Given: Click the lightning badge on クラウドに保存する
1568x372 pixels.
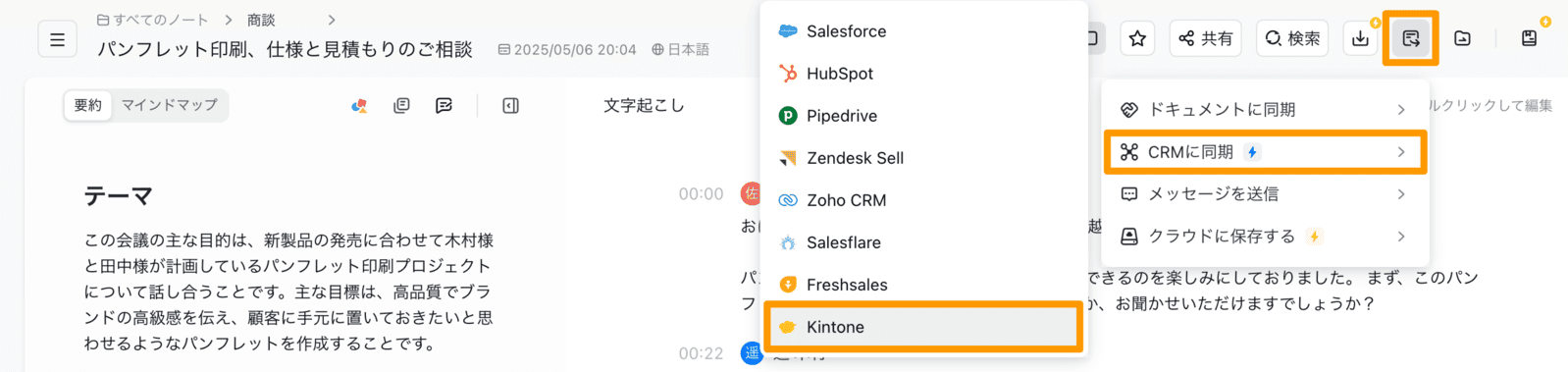Looking at the screenshot, I should pos(1314,237).
